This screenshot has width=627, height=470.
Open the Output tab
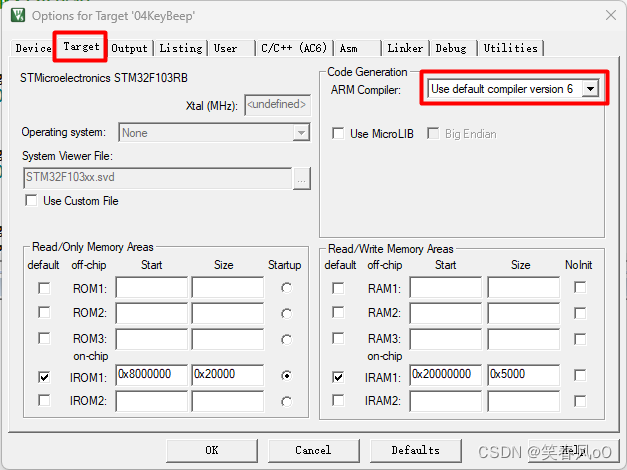point(129,48)
